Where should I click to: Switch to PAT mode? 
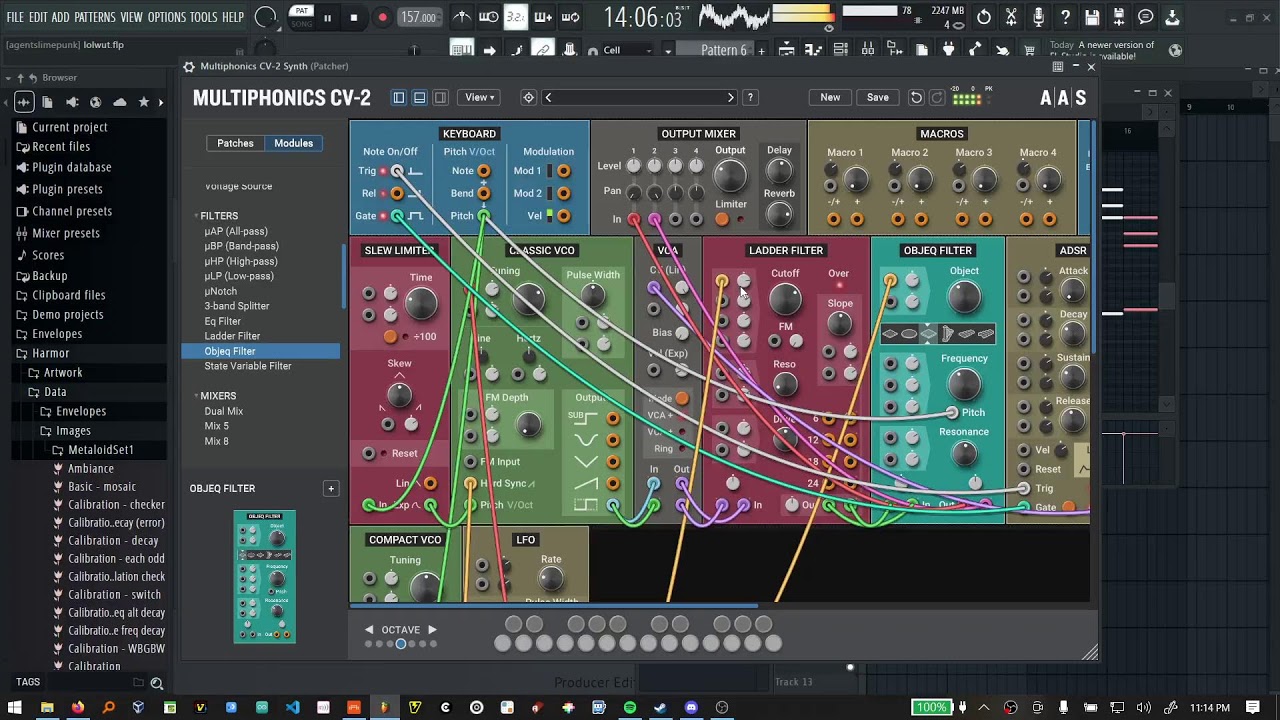coord(301,11)
